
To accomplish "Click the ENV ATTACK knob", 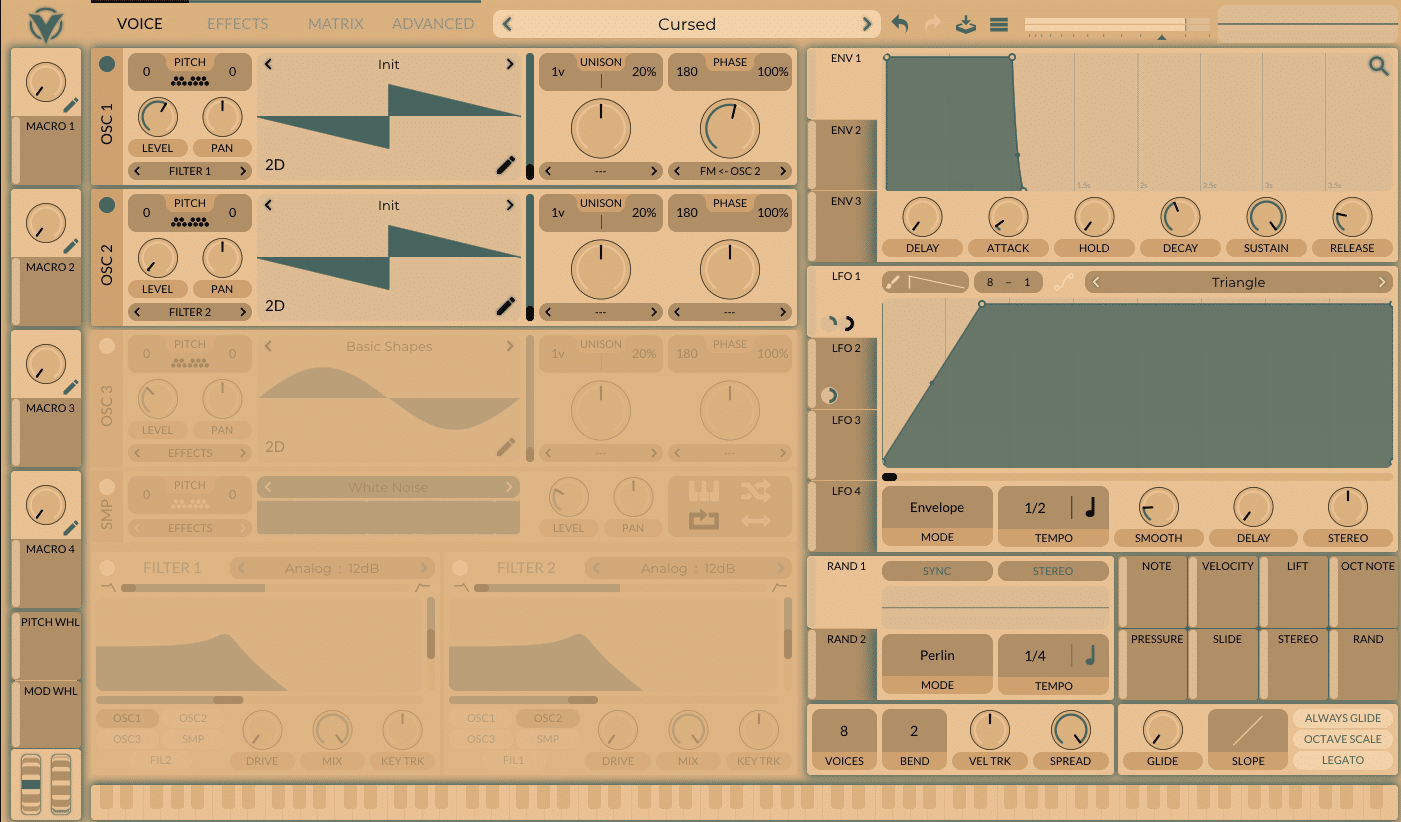I will 1008,217.
